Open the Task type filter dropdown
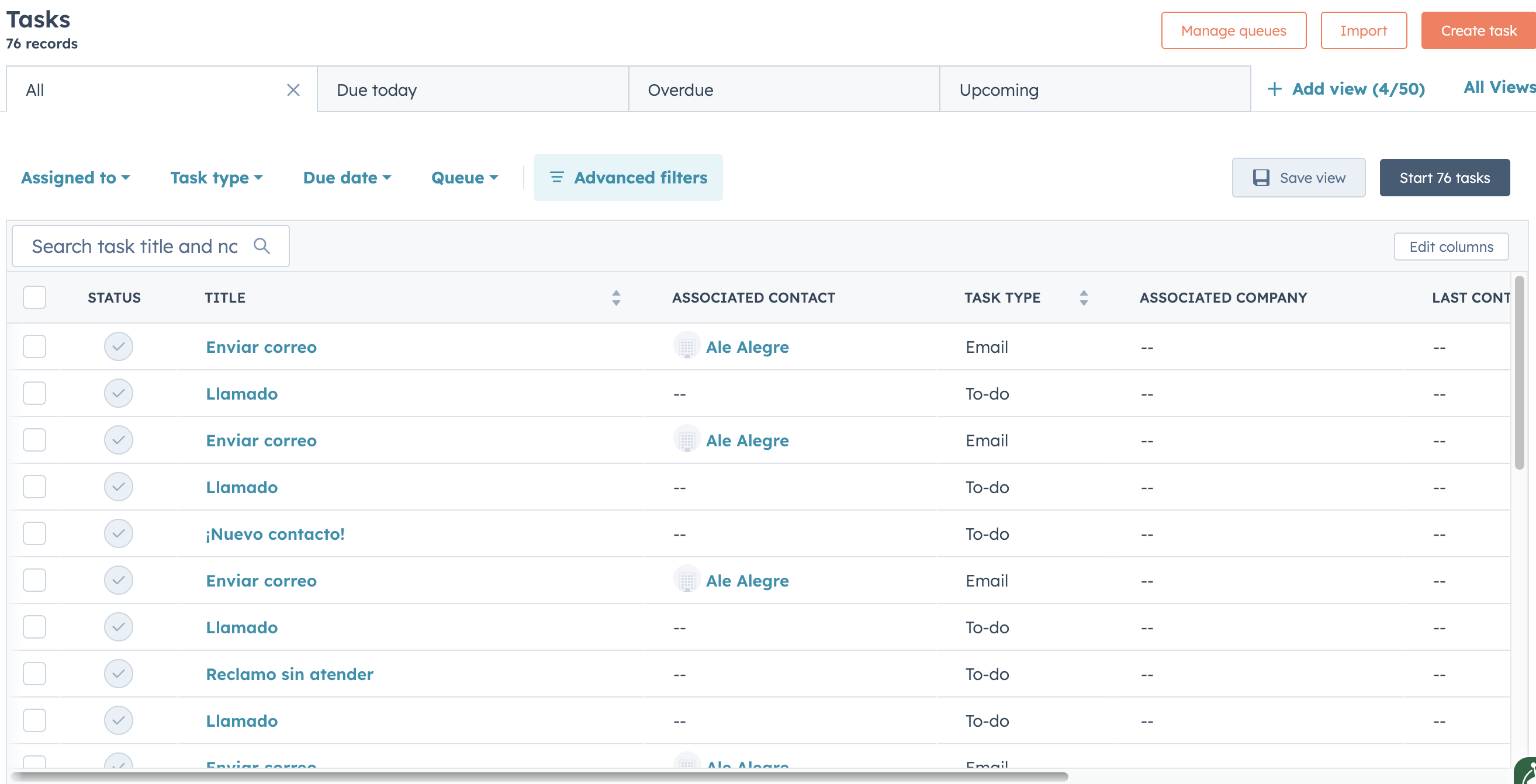 point(216,178)
